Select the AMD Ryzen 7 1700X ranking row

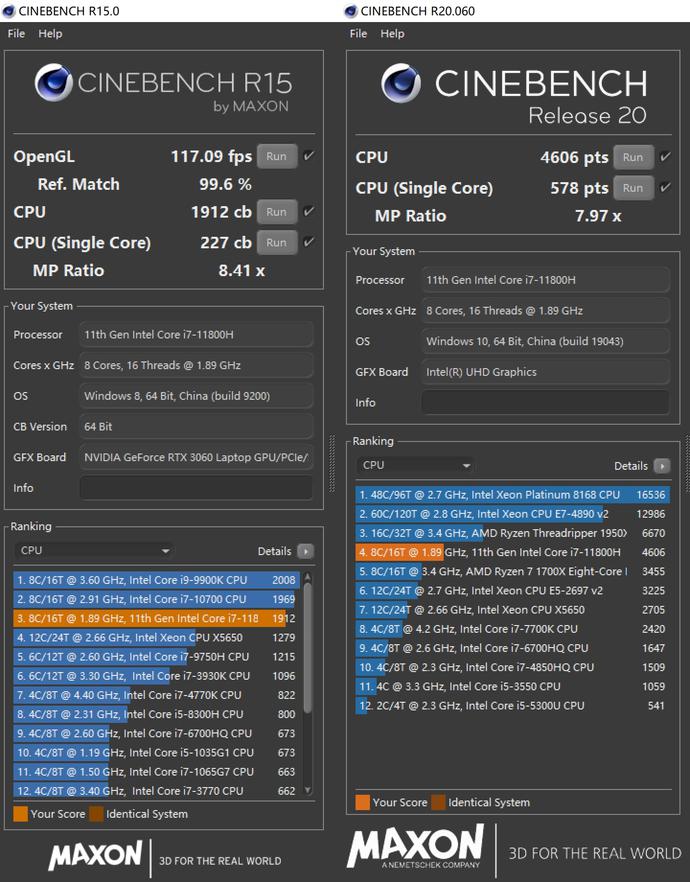pos(512,571)
